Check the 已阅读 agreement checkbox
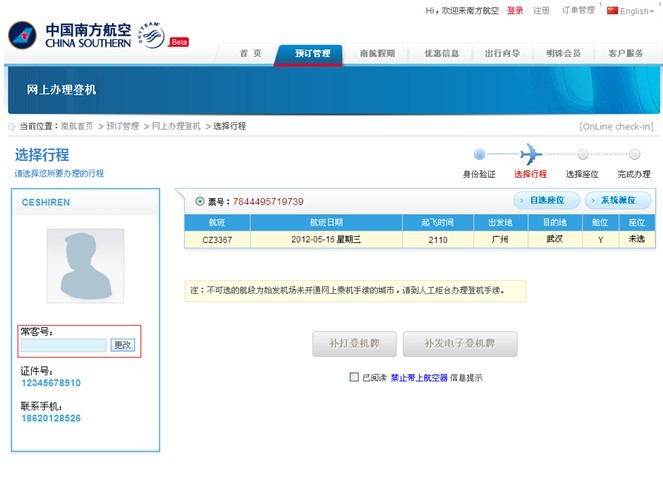The width and height of the screenshot is (663, 479). click(354, 377)
